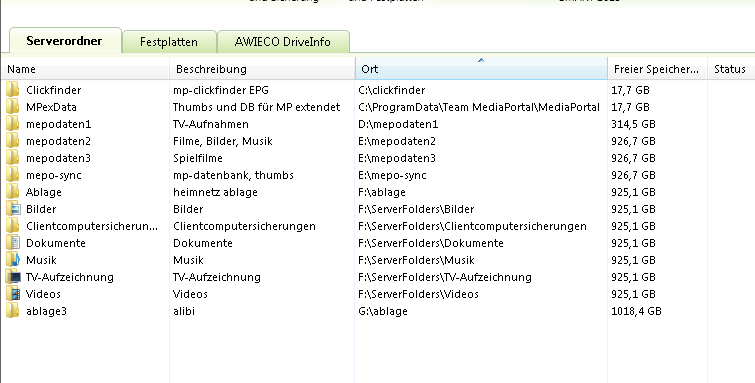Select the ablage3 row name
Image resolution: width=755 pixels, height=383 pixels.
(46, 311)
